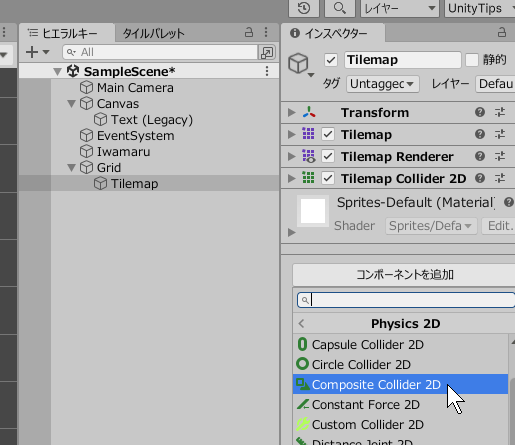Open the Untagged tag dropdown
This screenshot has width=515, height=445.
tap(383, 84)
